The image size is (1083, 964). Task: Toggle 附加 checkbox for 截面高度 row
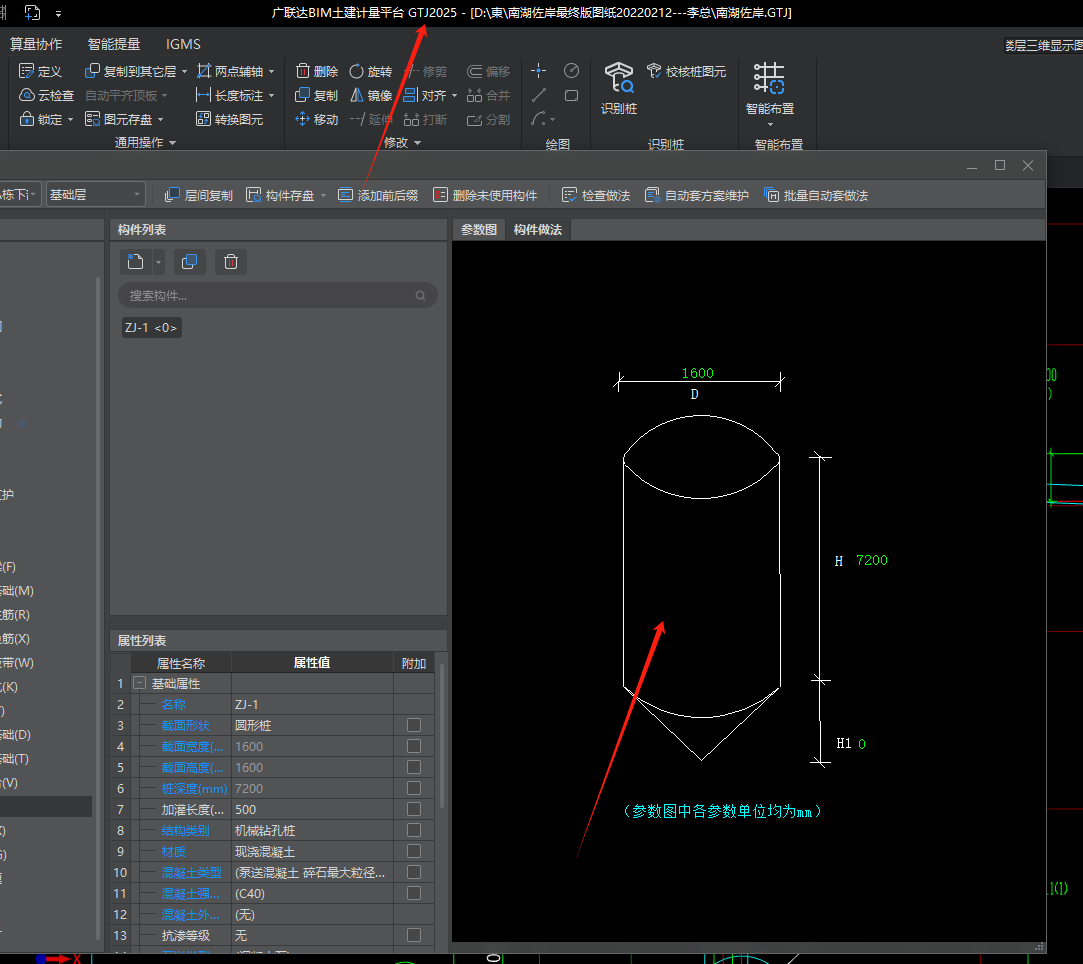[414, 767]
